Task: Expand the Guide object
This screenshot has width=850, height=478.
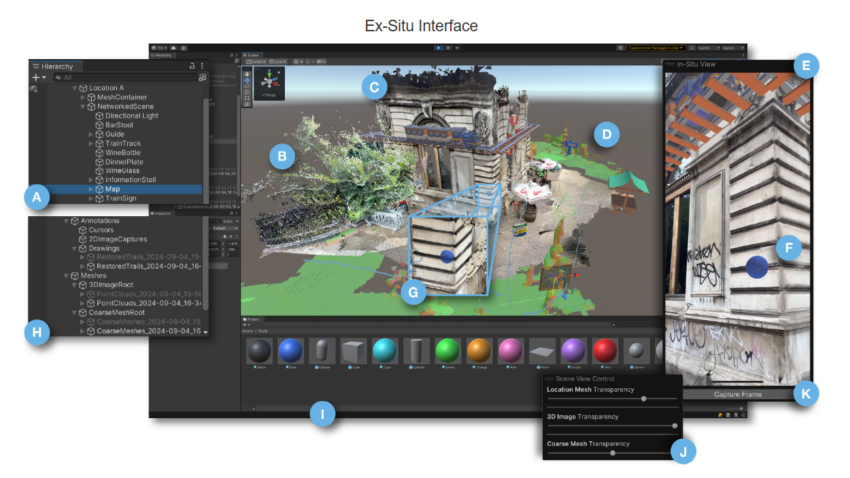Action: (91, 134)
